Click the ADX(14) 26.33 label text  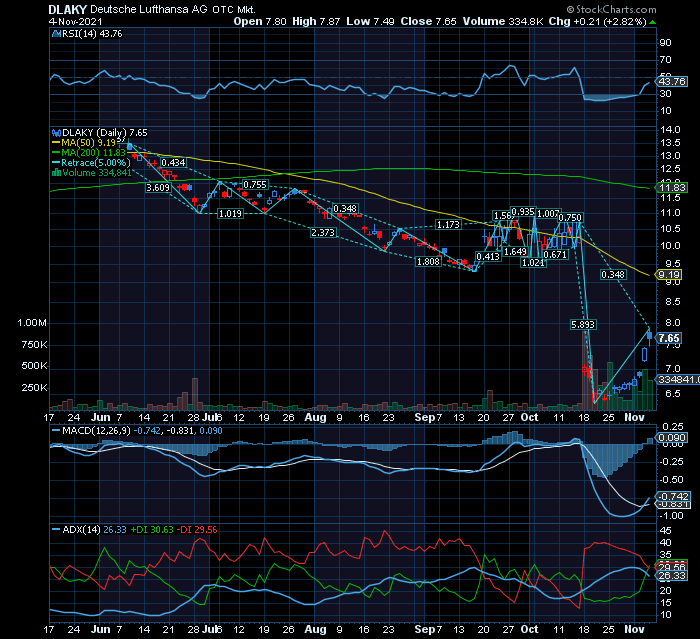click(95, 530)
